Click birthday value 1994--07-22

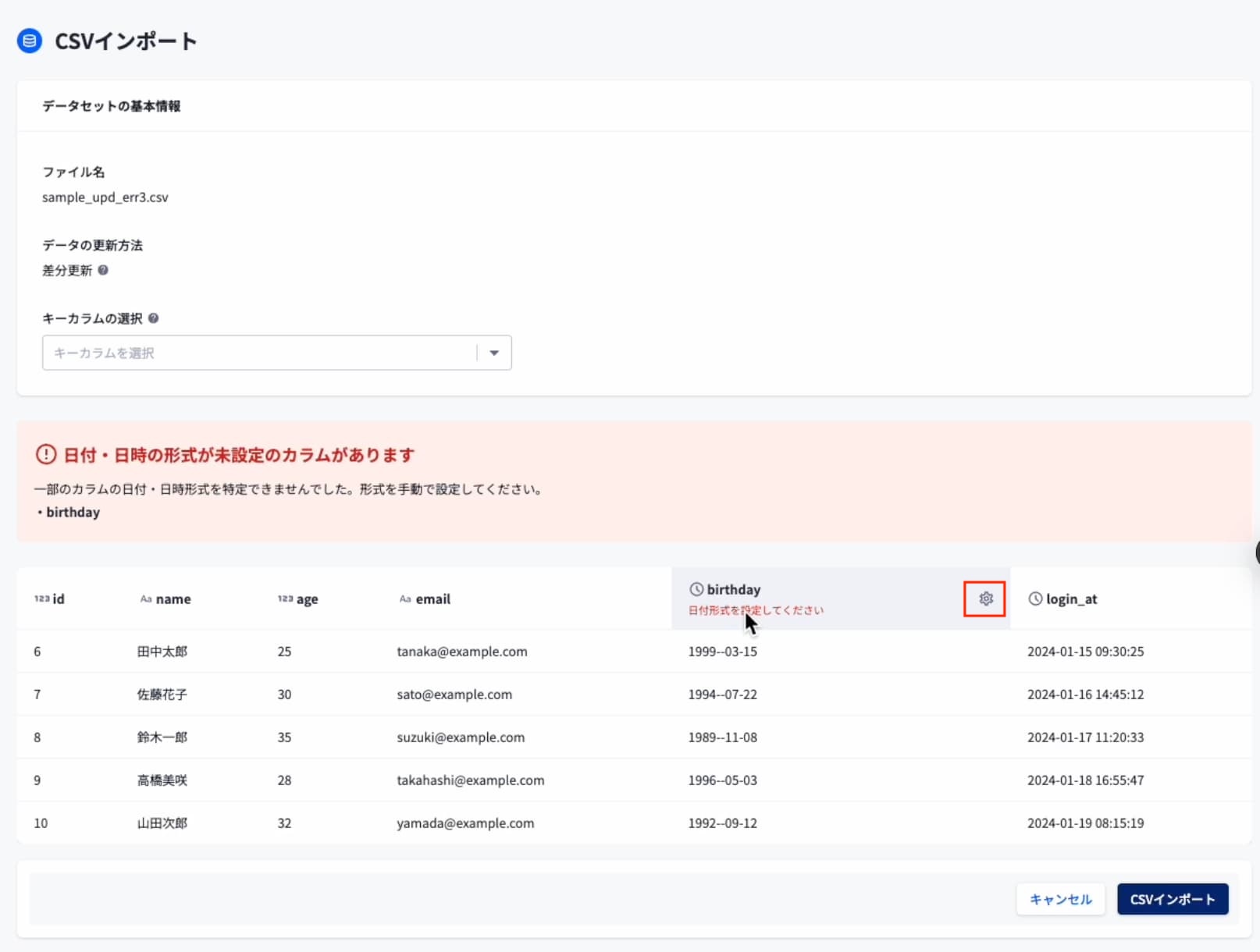[x=722, y=694]
